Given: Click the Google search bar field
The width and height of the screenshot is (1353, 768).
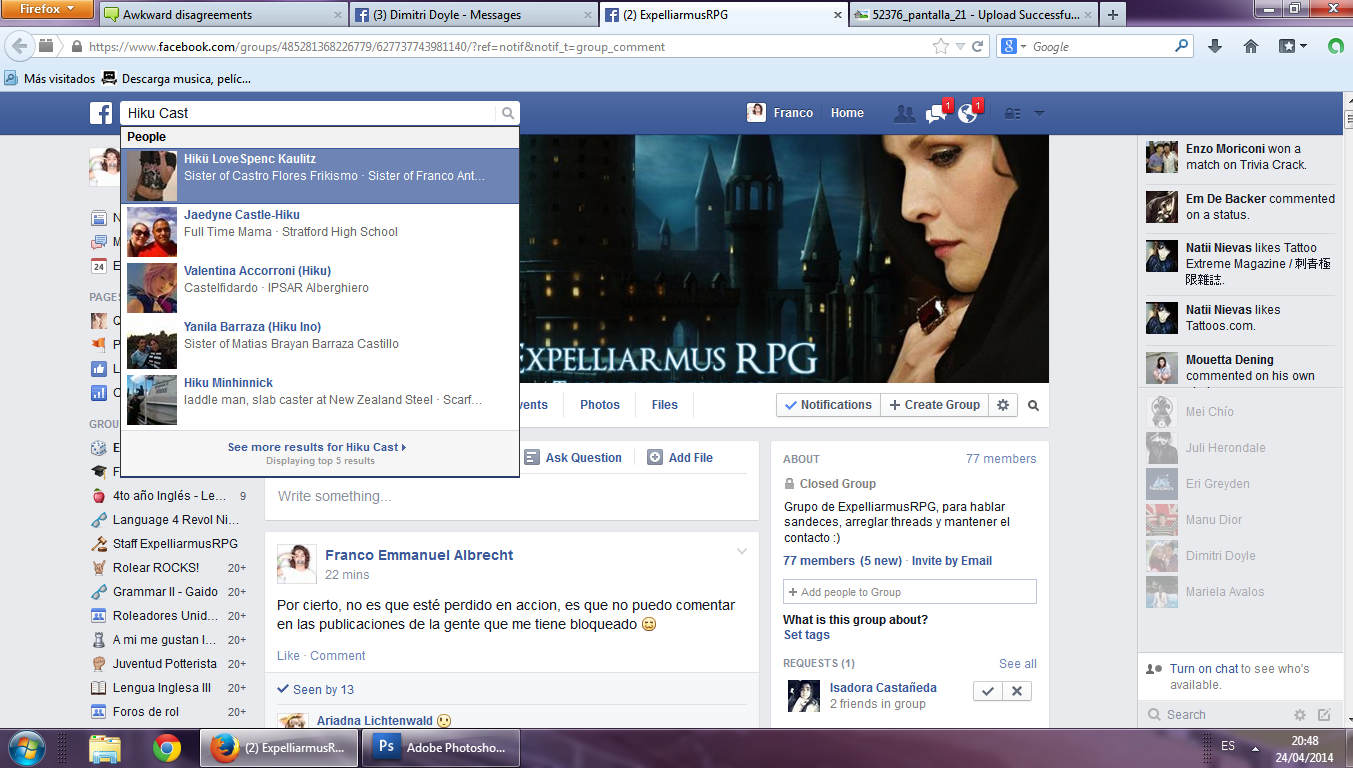Looking at the screenshot, I should 1100,46.
